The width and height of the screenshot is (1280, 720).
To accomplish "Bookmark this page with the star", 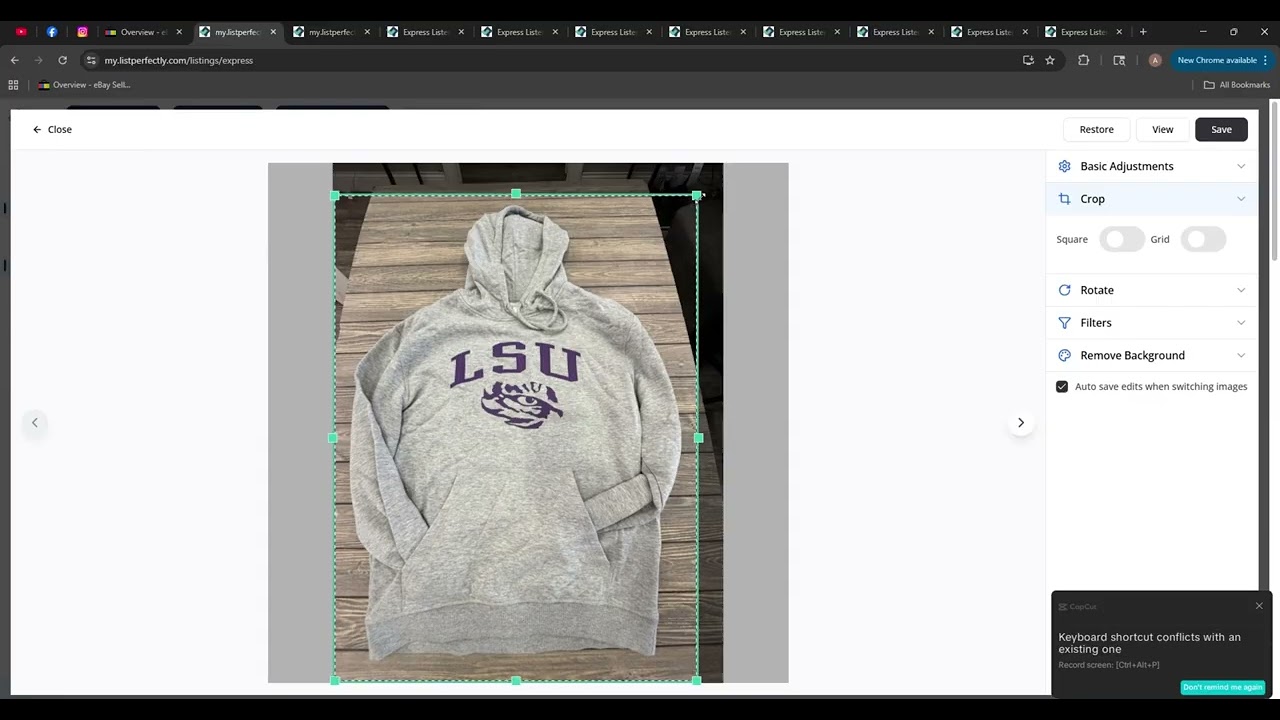I will tap(1050, 60).
